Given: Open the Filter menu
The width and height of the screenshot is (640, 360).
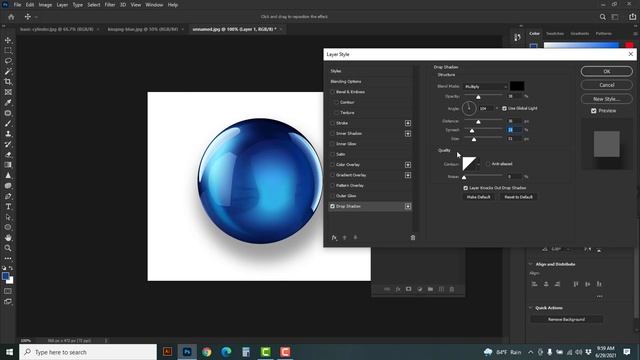Looking at the screenshot, I should click(x=109, y=5).
